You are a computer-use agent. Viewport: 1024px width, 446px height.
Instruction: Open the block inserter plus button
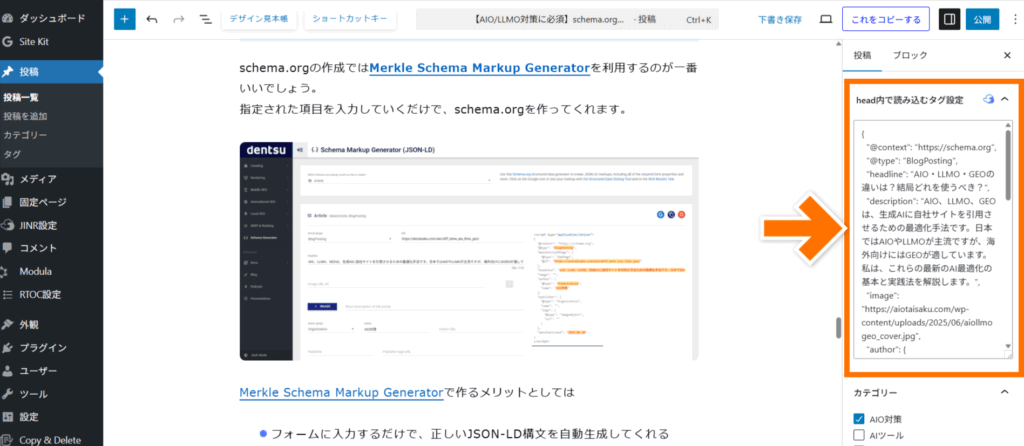click(x=124, y=19)
